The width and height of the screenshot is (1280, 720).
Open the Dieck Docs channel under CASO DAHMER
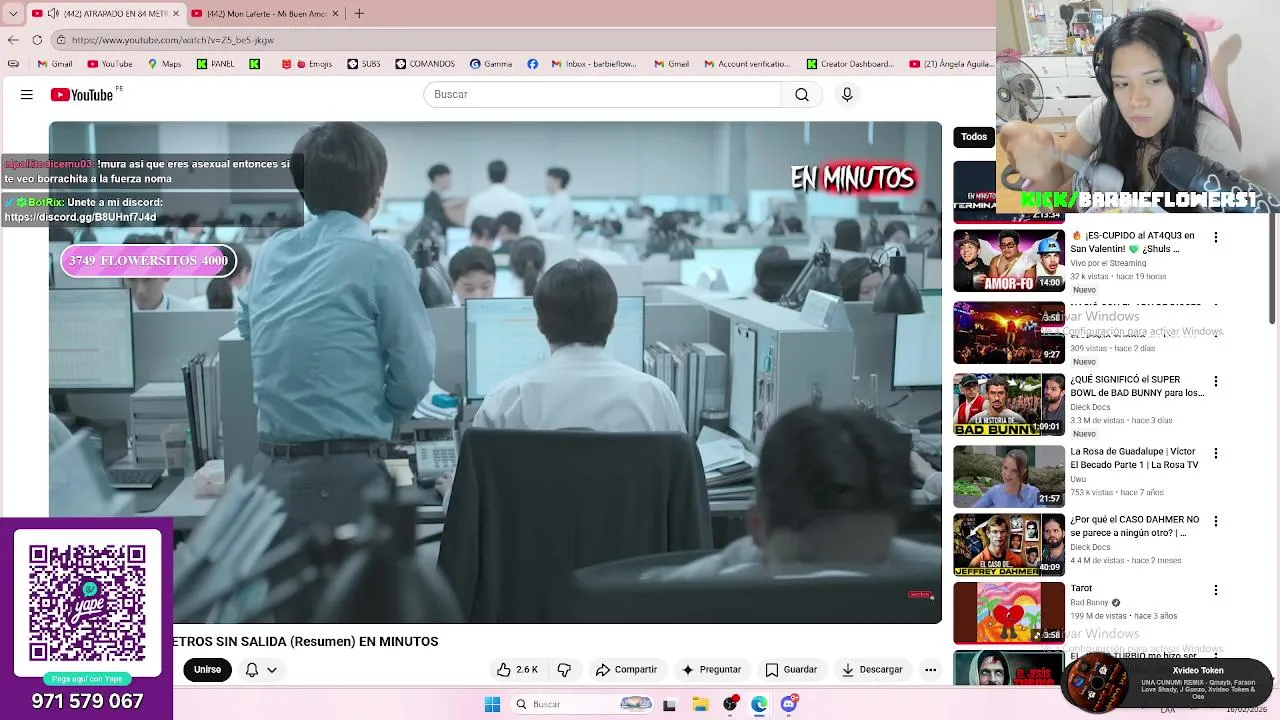click(1090, 547)
